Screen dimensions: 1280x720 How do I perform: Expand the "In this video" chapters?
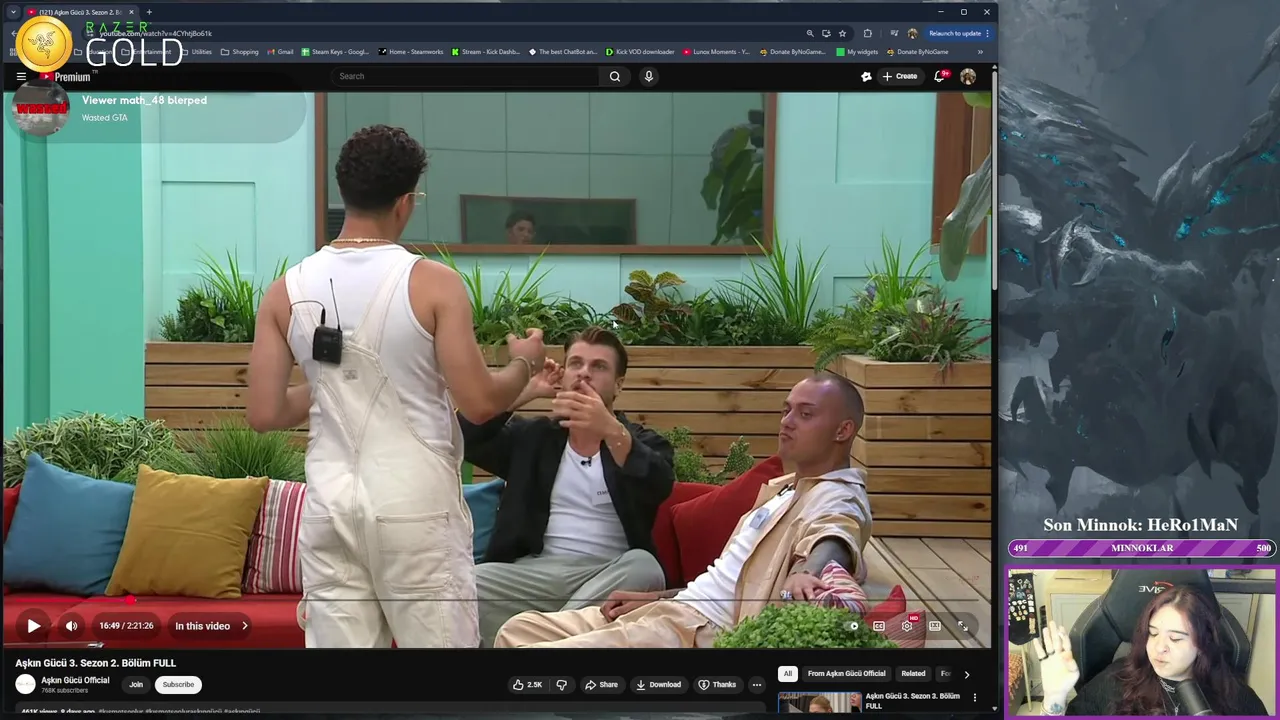[x=212, y=626]
